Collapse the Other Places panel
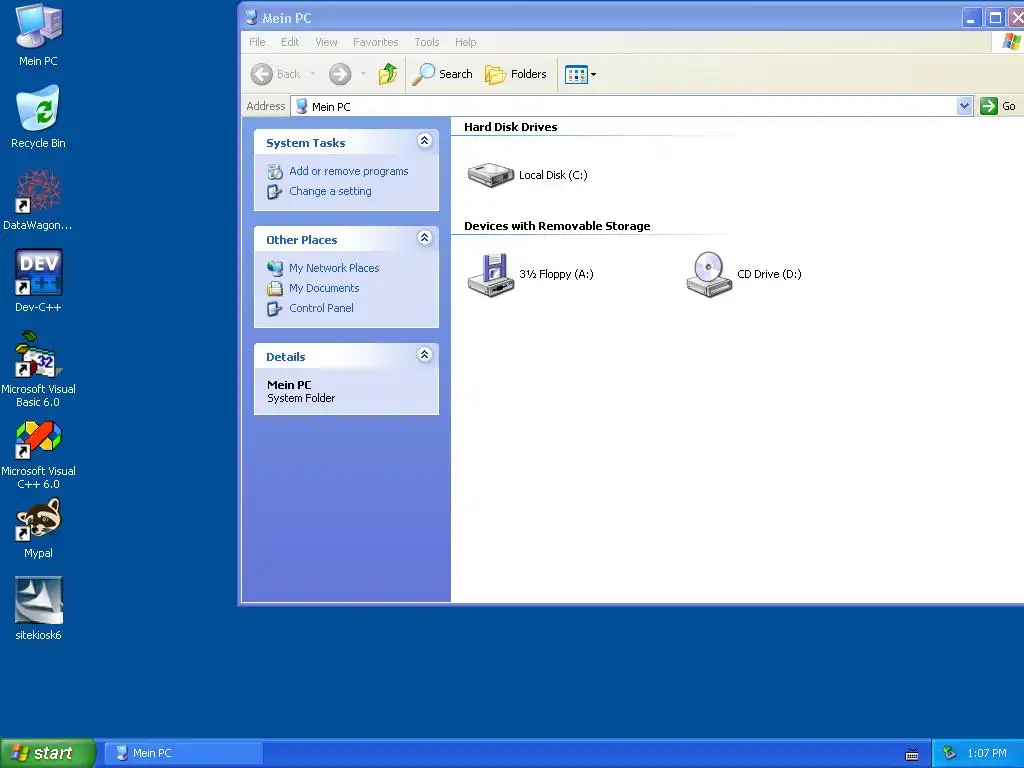 coord(424,238)
